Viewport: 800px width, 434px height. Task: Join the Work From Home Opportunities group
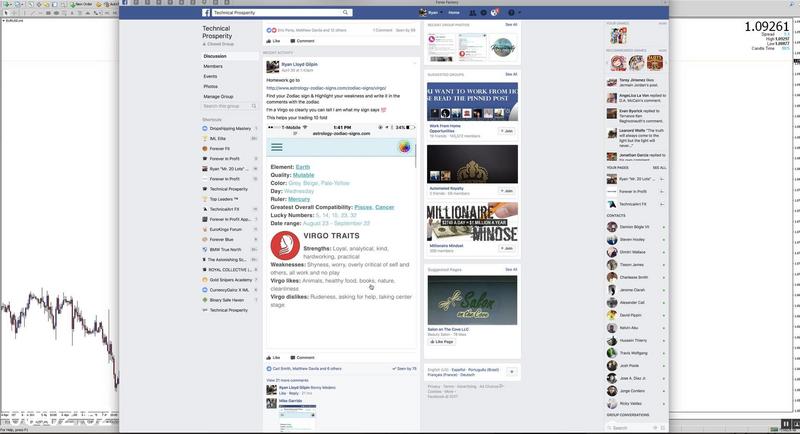pos(507,131)
